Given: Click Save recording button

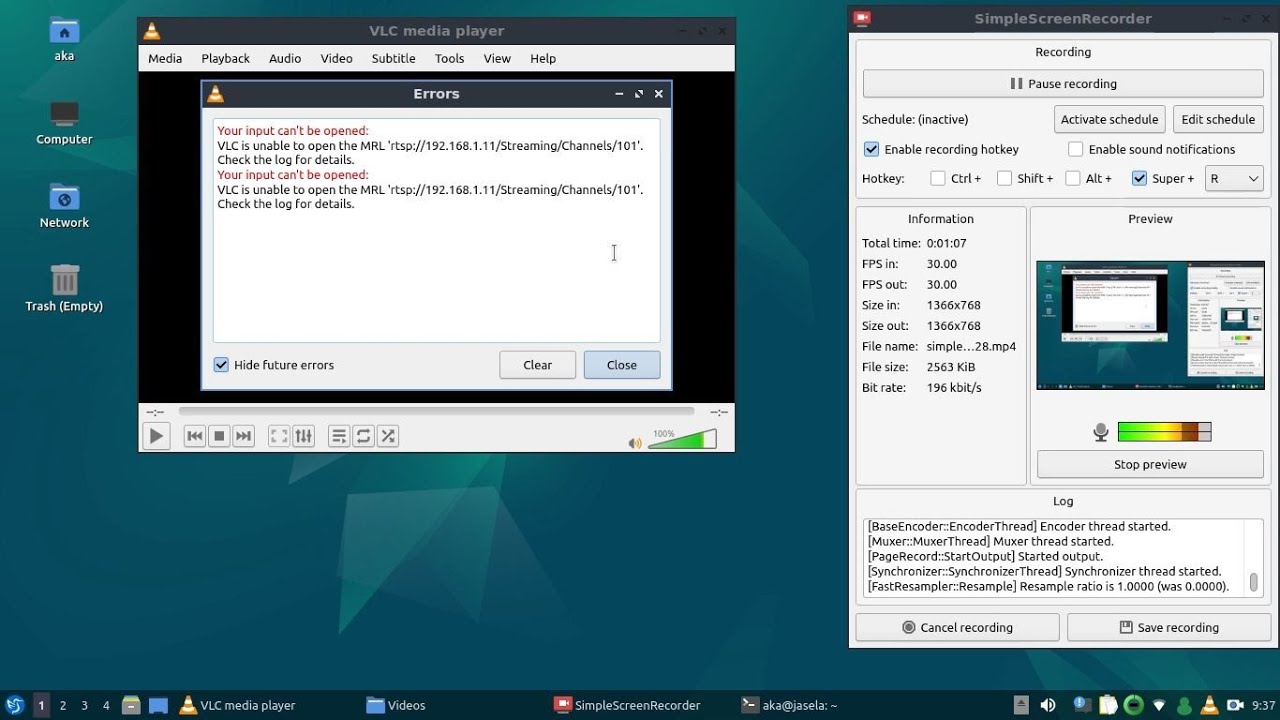Looking at the screenshot, I should tap(1168, 627).
